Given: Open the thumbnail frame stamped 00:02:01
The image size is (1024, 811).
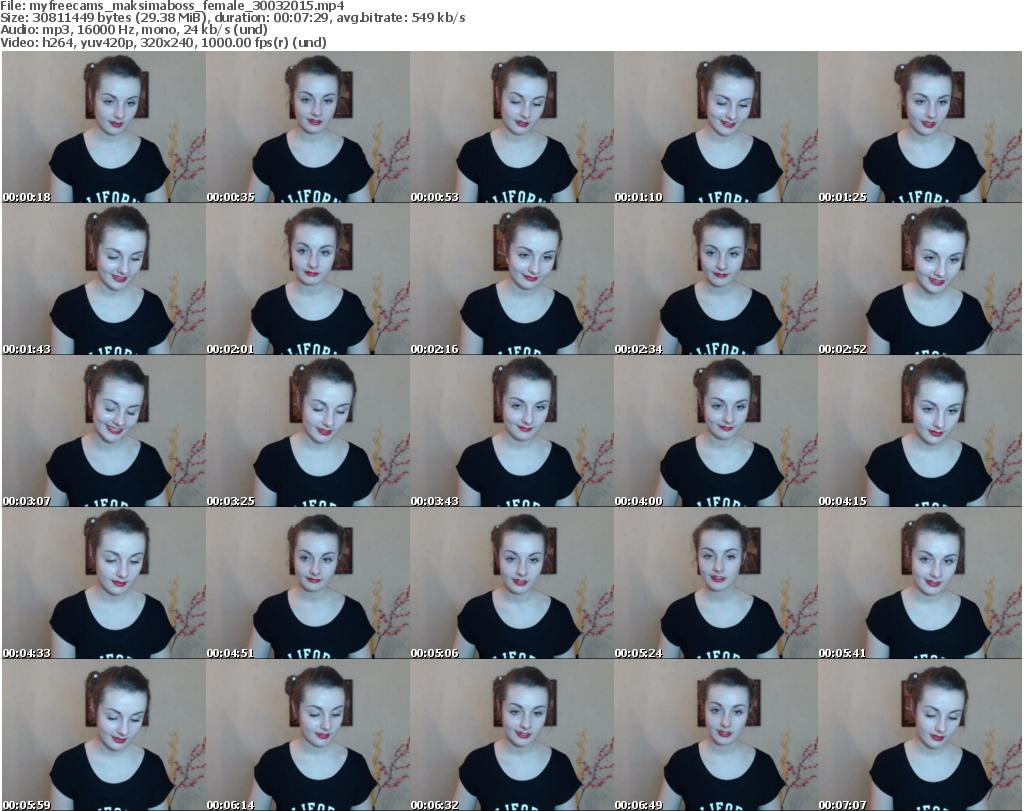Looking at the screenshot, I should click(x=308, y=279).
